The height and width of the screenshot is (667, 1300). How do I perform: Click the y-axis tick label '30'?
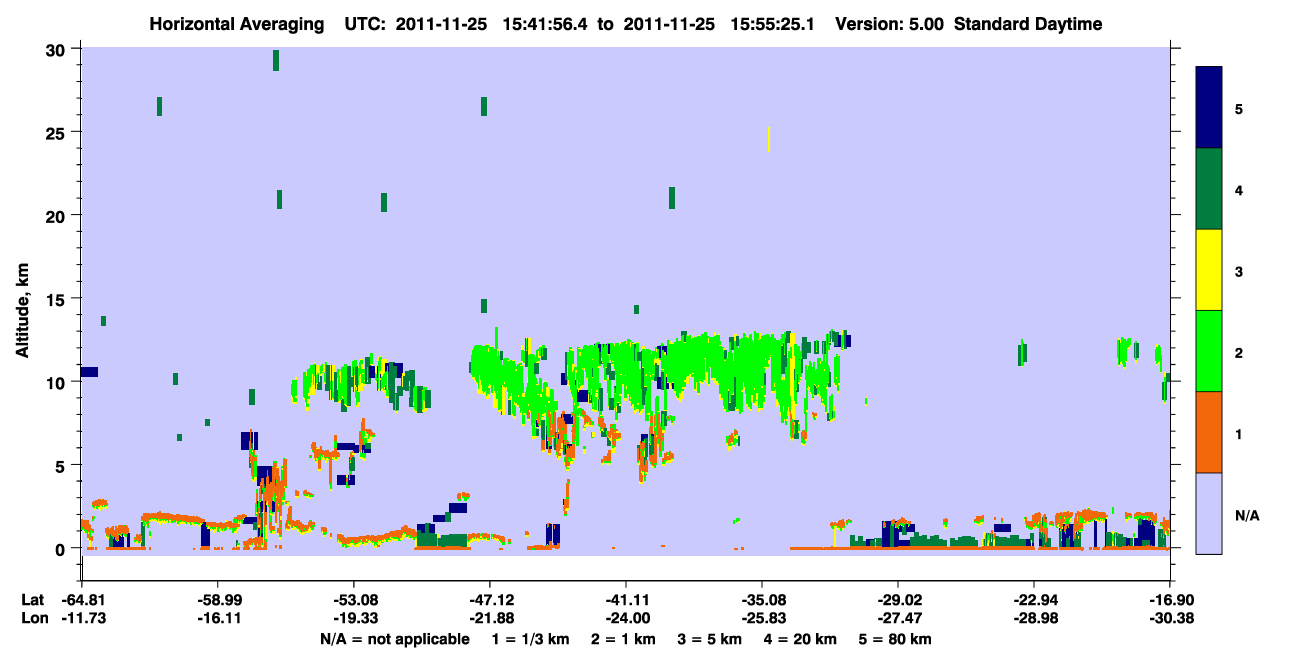point(58,50)
